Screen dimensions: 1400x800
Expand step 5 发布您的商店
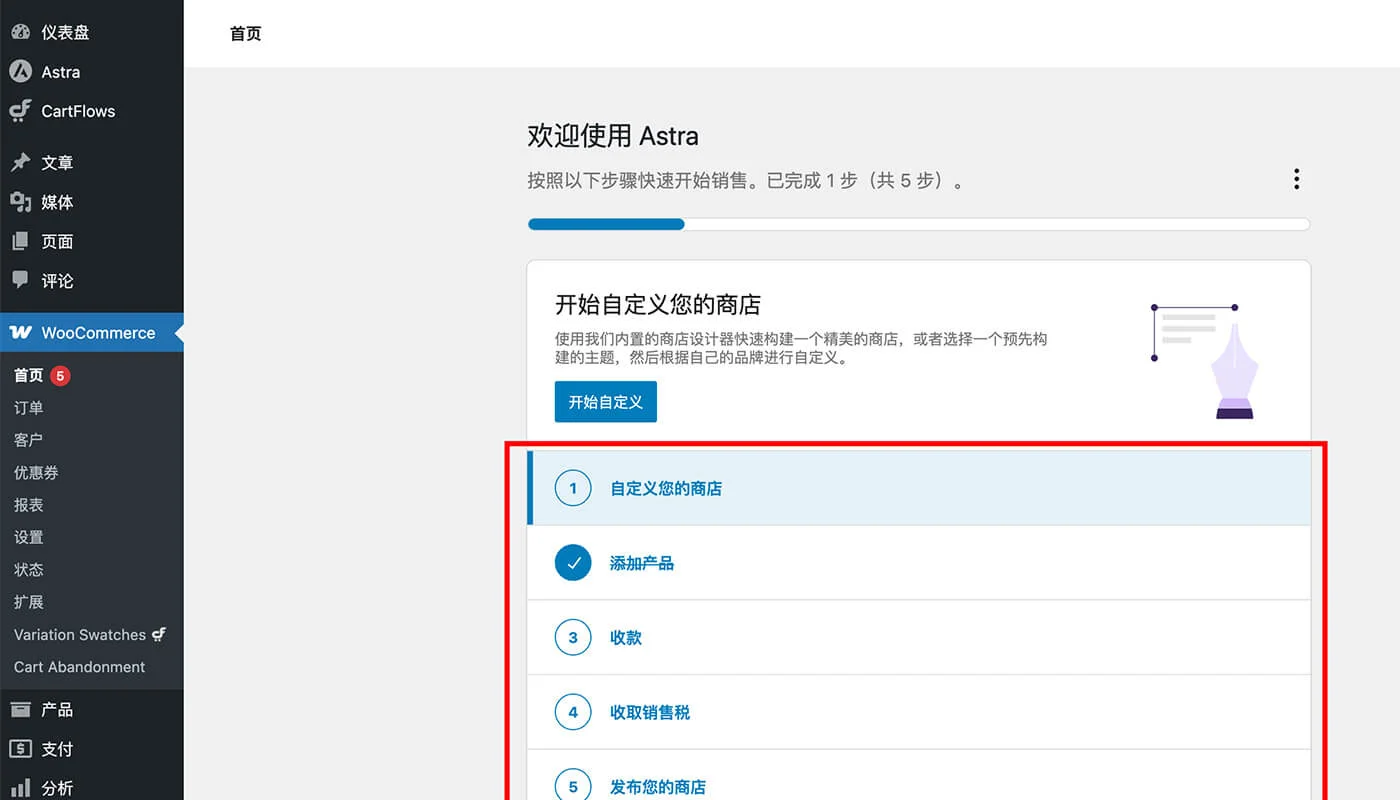pyautogui.click(x=657, y=787)
